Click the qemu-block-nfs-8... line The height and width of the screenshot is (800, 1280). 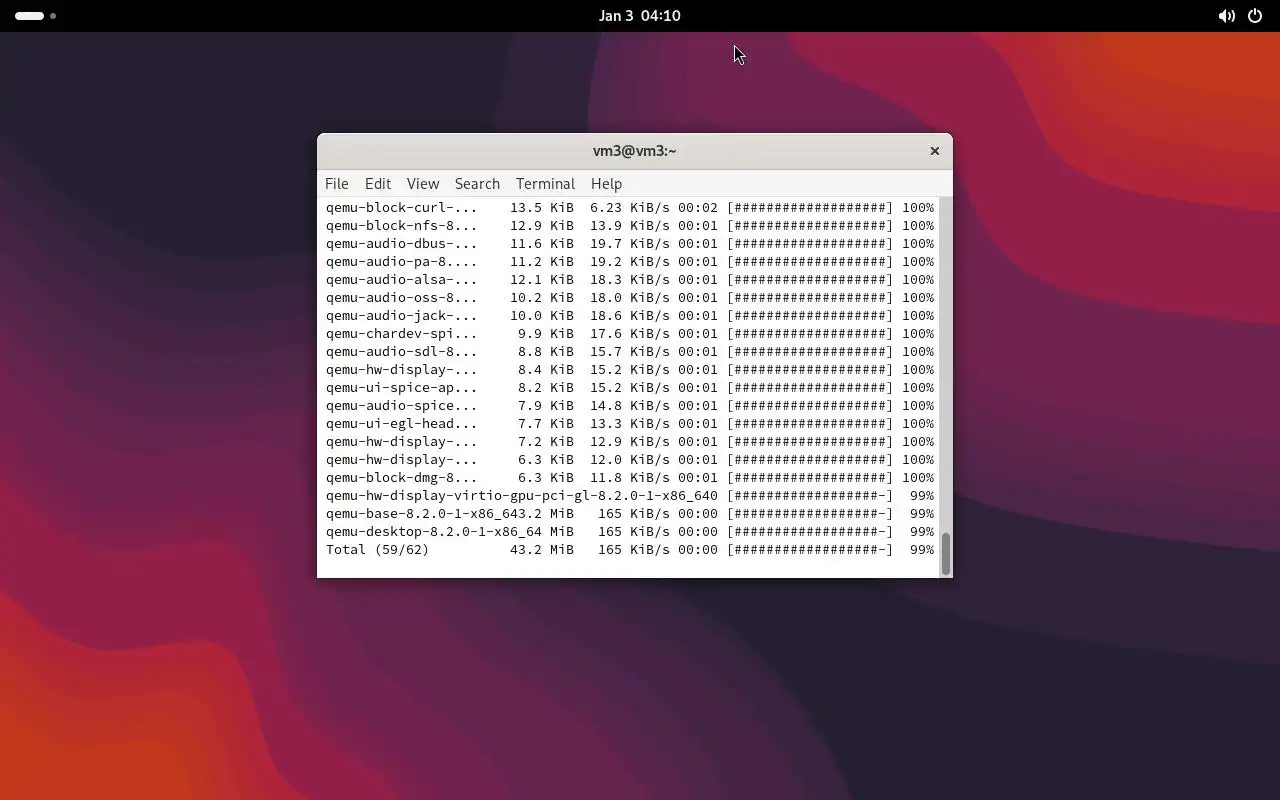tap(630, 226)
